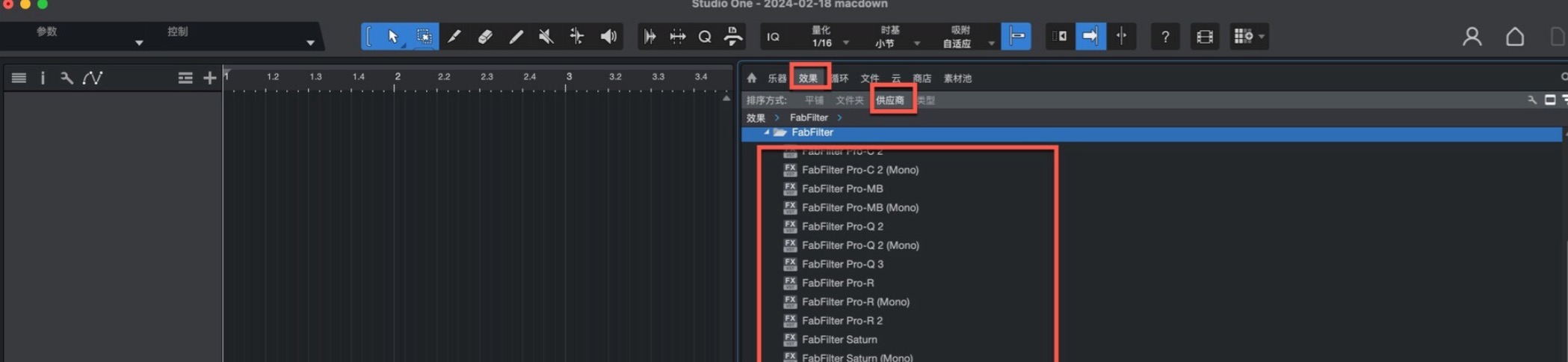Viewport: 1568px width, 362px height.
Task: Click the browser wrench options icon
Action: click(1532, 99)
